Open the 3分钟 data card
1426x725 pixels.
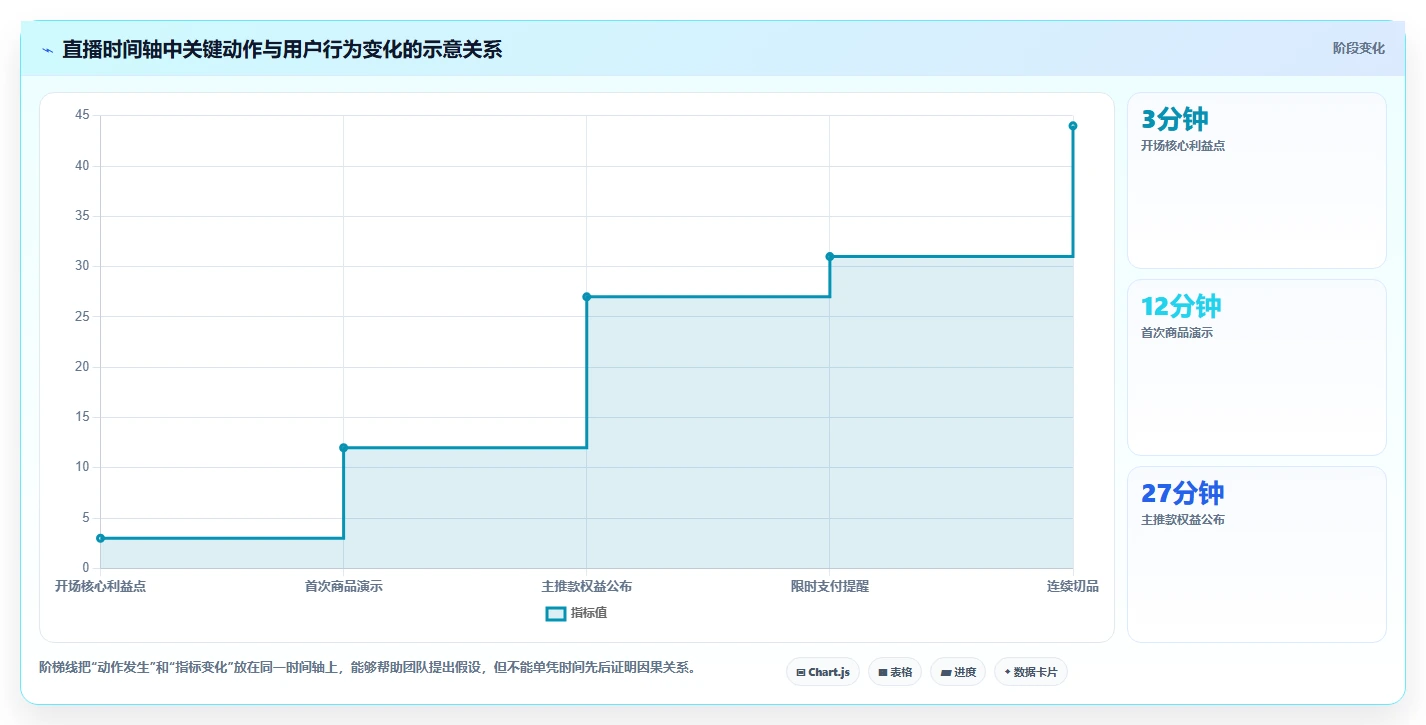(x=1257, y=180)
